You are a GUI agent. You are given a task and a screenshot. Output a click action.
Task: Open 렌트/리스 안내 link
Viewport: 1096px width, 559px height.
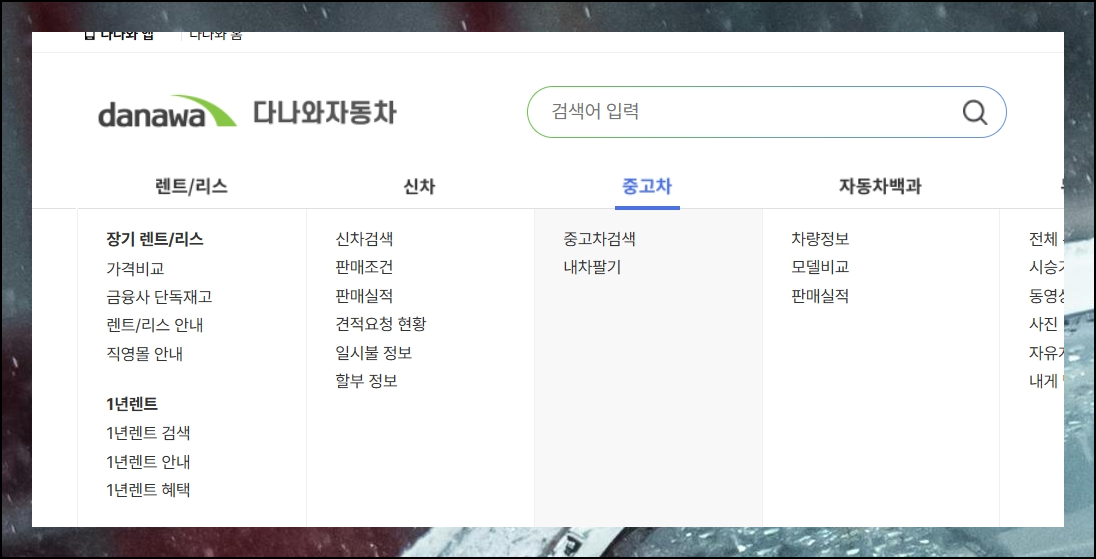pos(154,325)
